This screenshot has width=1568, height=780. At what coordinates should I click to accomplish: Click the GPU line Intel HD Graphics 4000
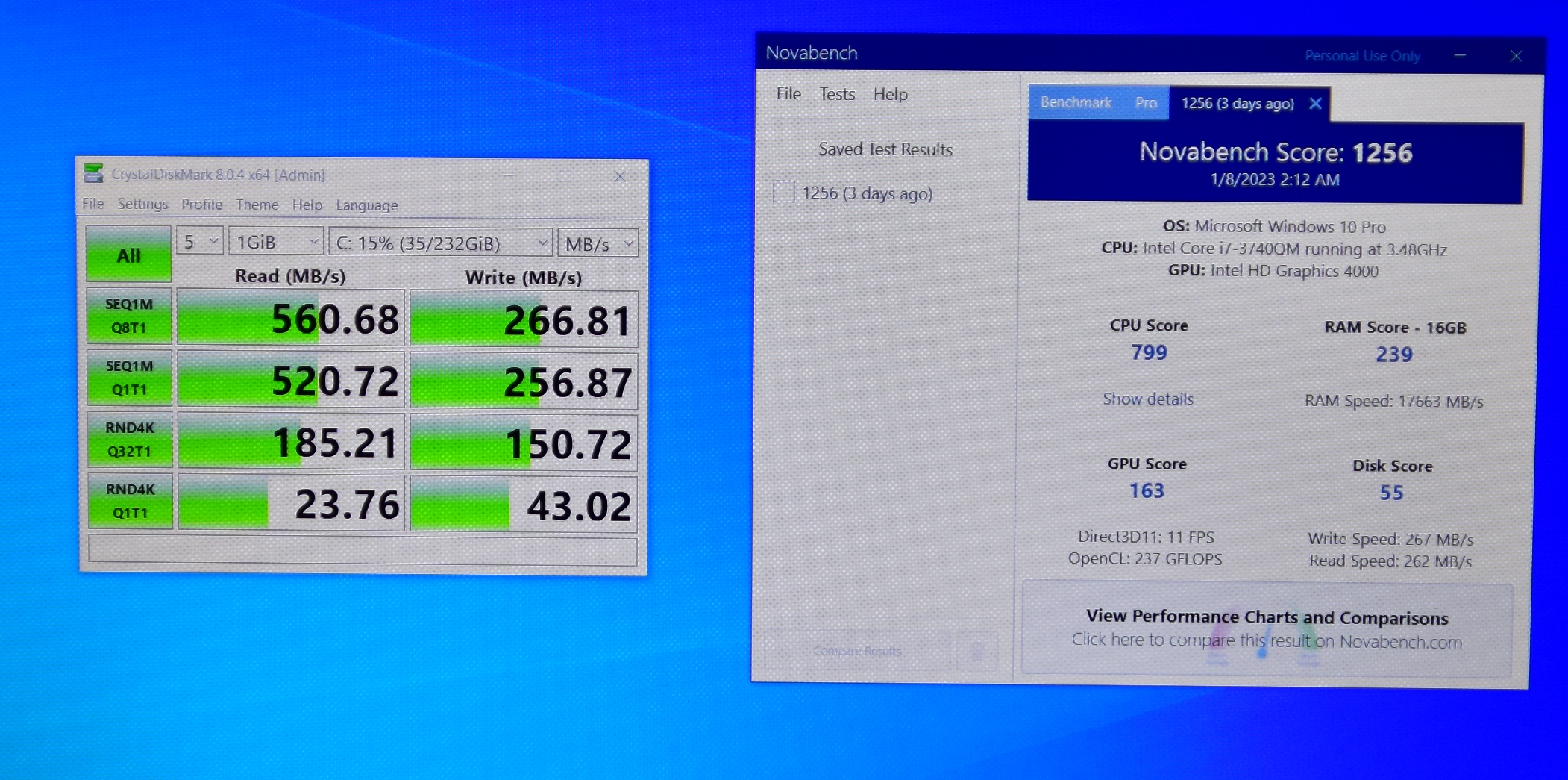[1273, 270]
